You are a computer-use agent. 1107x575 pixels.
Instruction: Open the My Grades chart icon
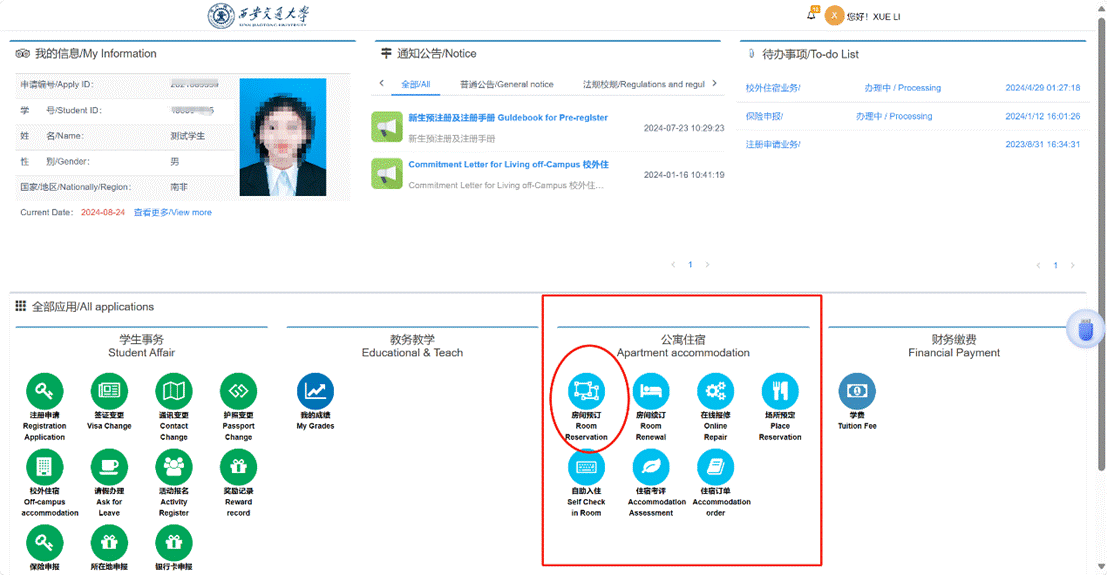click(316, 392)
